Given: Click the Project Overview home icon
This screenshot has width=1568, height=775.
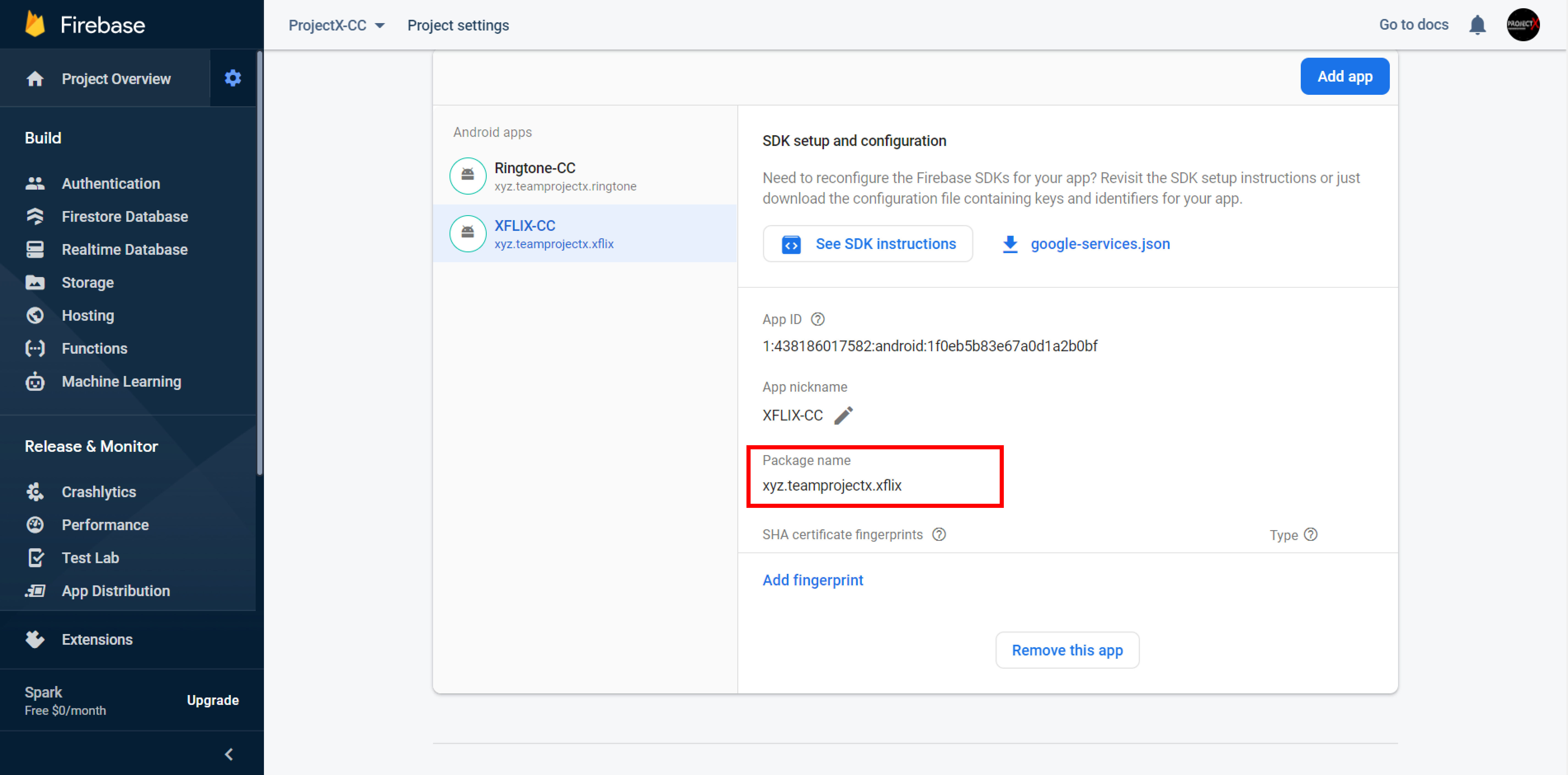Looking at the screenshot, I should [x=35, y=79].
